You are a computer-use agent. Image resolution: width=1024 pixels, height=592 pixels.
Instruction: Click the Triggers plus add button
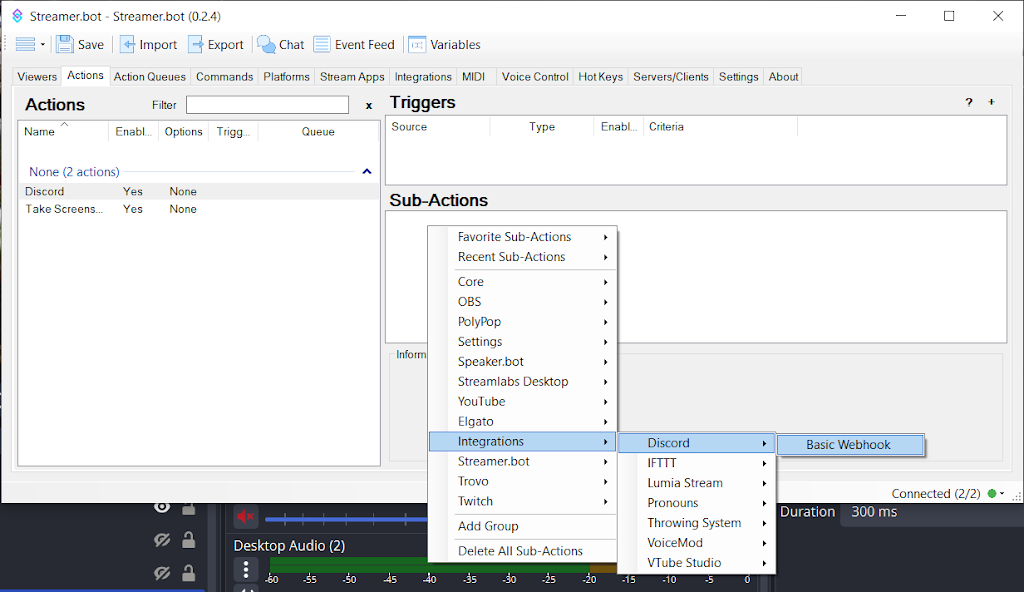coord(991,102)
